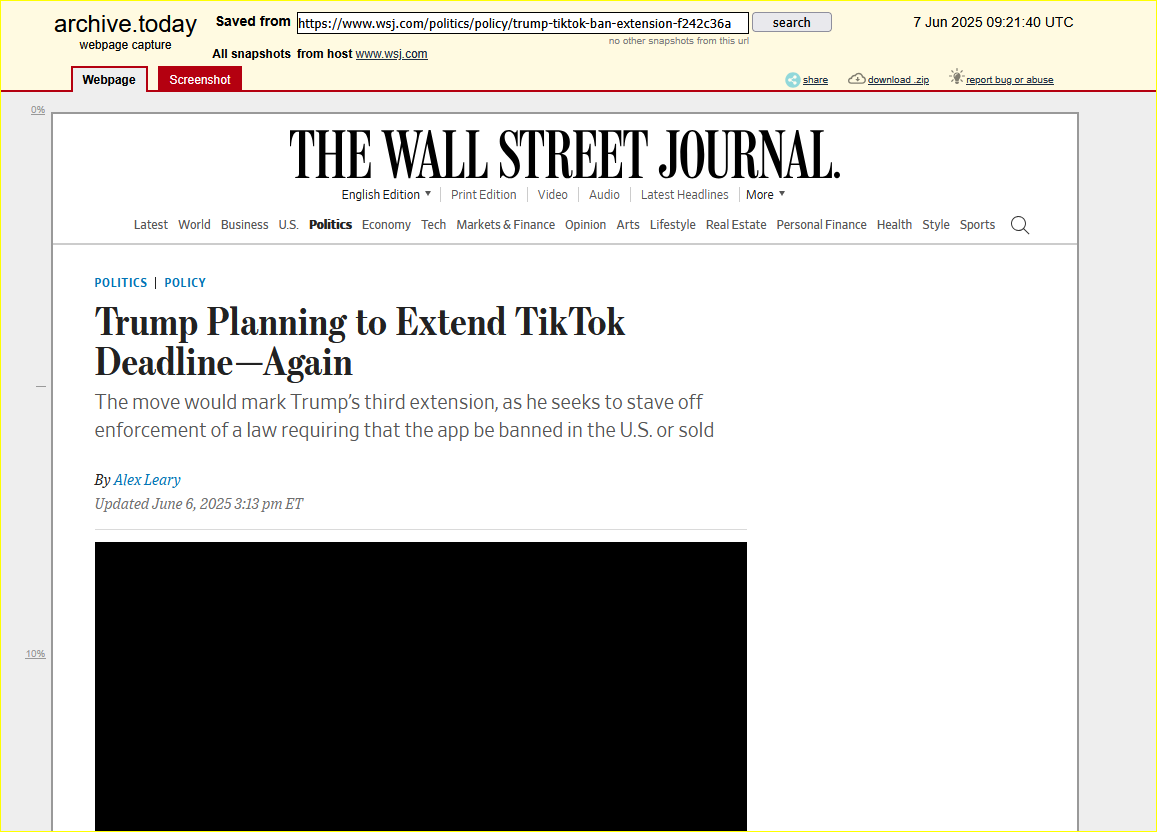The image size is (1157, 832).
Task: Open the www.wsj.com host link
Action: coord(391,54)
